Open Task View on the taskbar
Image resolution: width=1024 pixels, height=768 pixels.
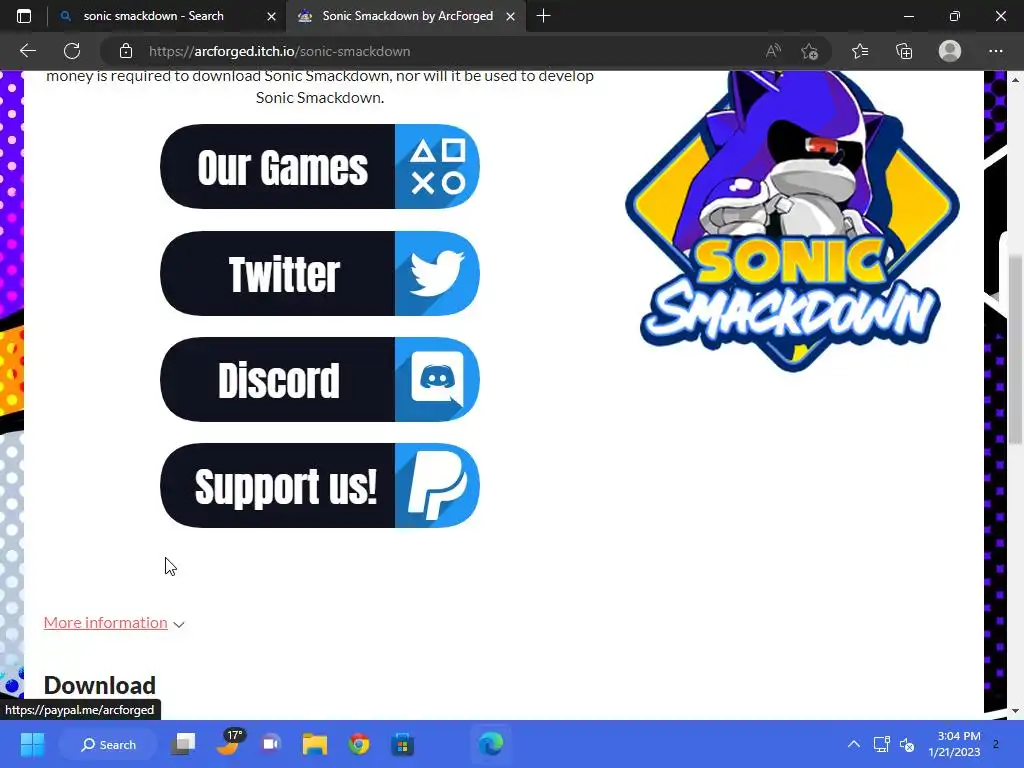pyautogui.click(x=184, y=744)
